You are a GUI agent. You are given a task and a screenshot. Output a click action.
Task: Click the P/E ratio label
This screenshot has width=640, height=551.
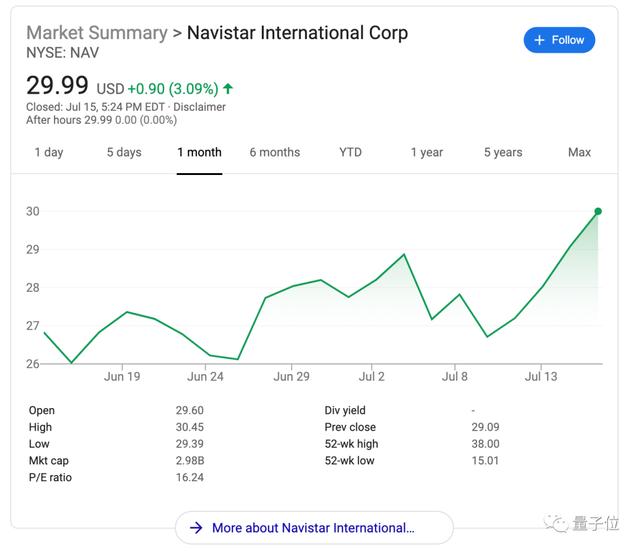tap(50, 477)
